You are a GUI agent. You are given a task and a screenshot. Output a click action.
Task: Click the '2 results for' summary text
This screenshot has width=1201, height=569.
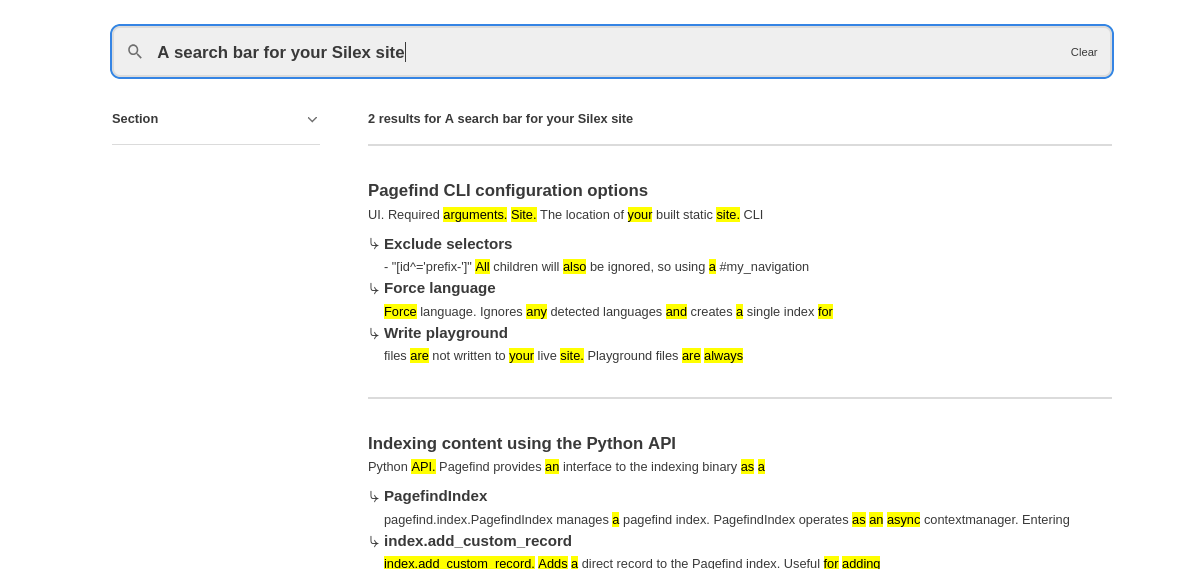tap(500, 119)
